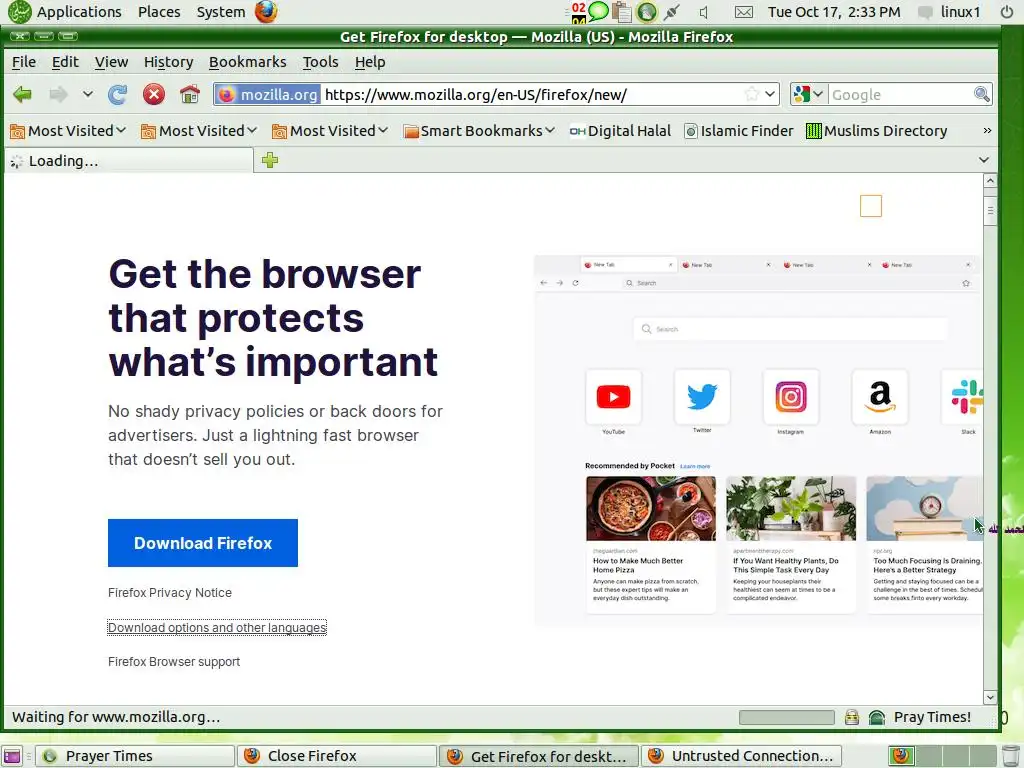
Task: Open a new tab with the green plus icon
Action: point(270,160)
